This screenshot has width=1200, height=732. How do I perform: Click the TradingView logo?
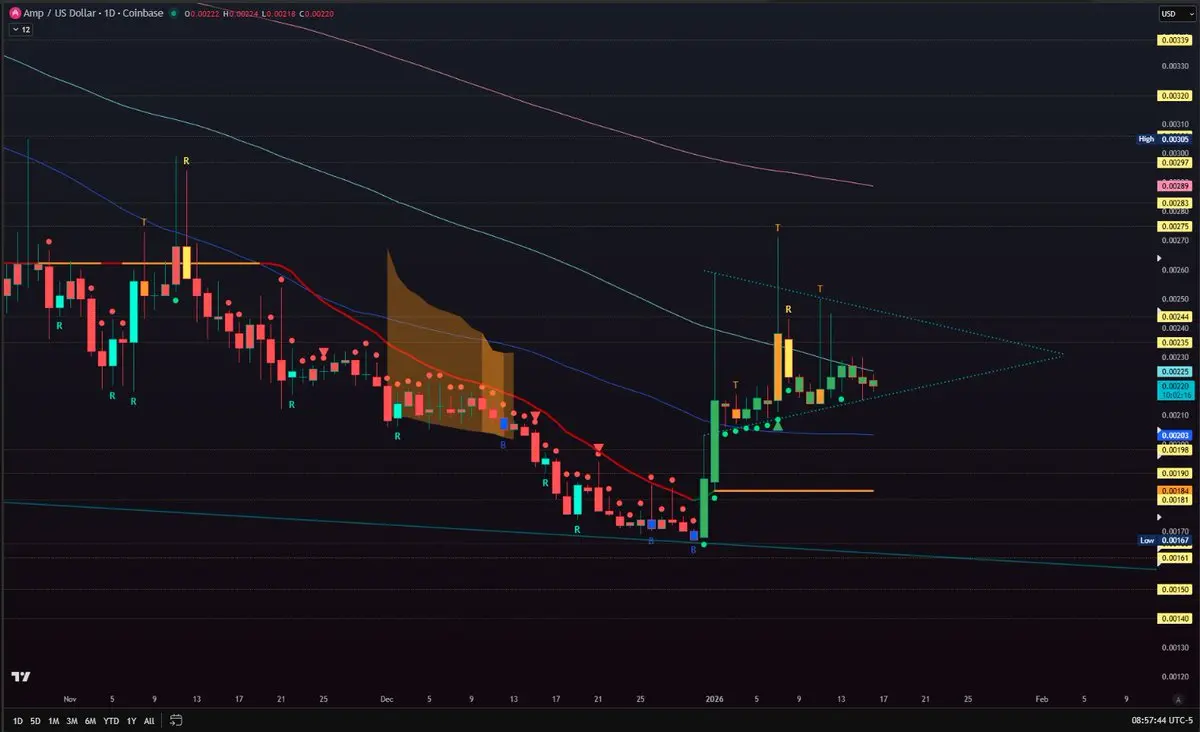(x=20, y=677)
